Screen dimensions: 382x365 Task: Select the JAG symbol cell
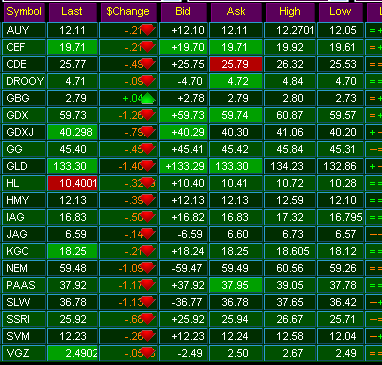pos(24,234)
